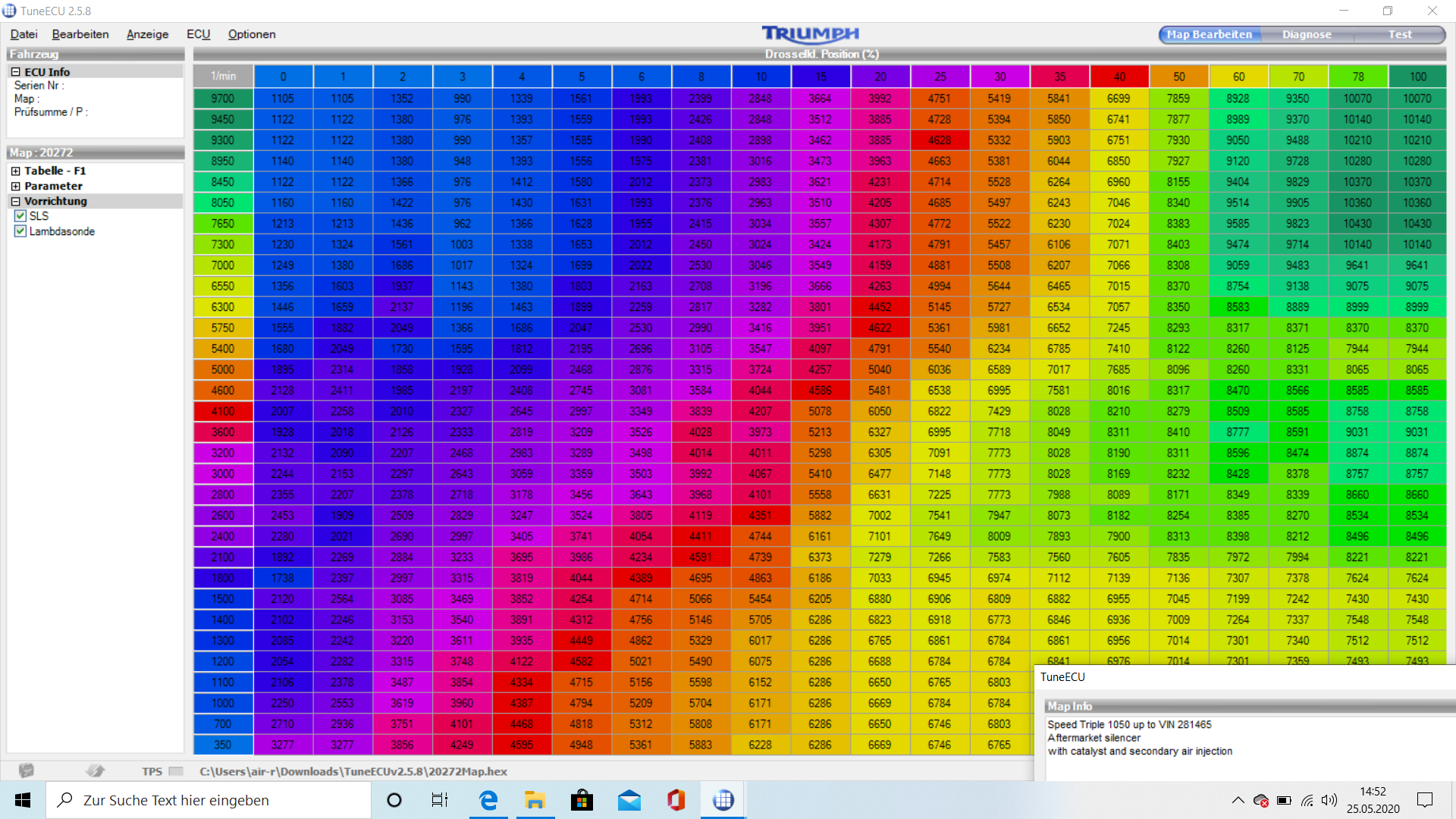Toggle SLS checkbox

(x=20, y=216)
